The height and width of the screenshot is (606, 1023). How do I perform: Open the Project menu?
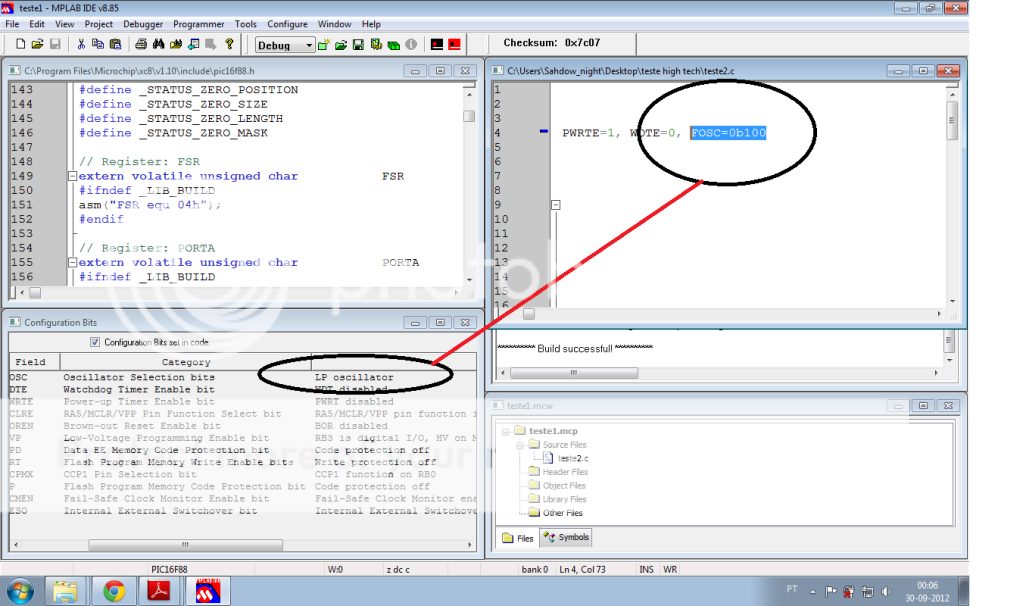pos(99,24)
